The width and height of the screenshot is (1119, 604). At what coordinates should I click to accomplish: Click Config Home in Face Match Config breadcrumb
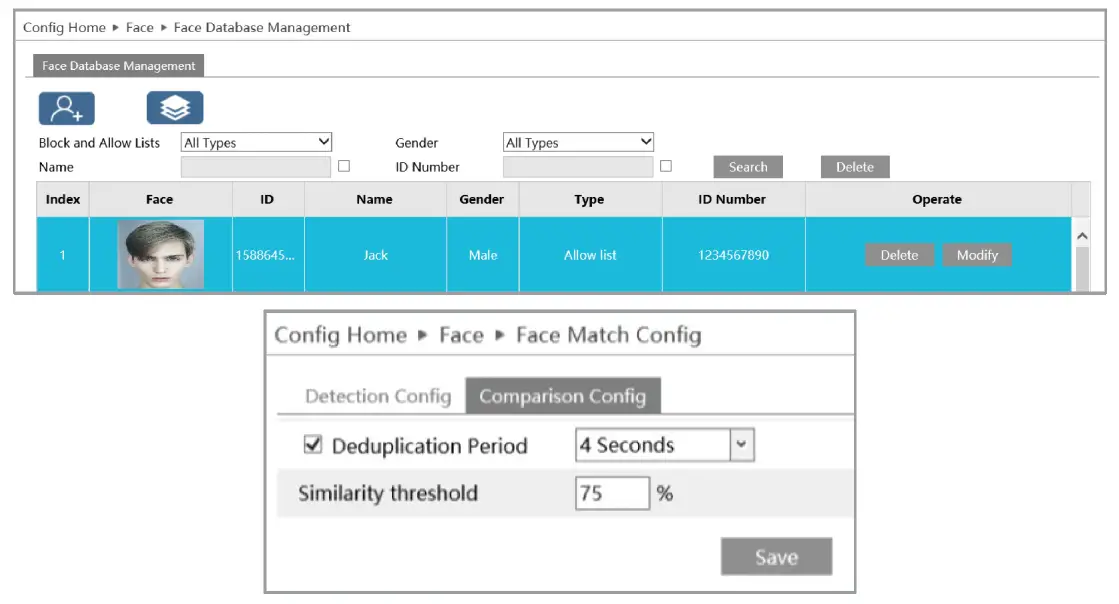tap(340, 335)
